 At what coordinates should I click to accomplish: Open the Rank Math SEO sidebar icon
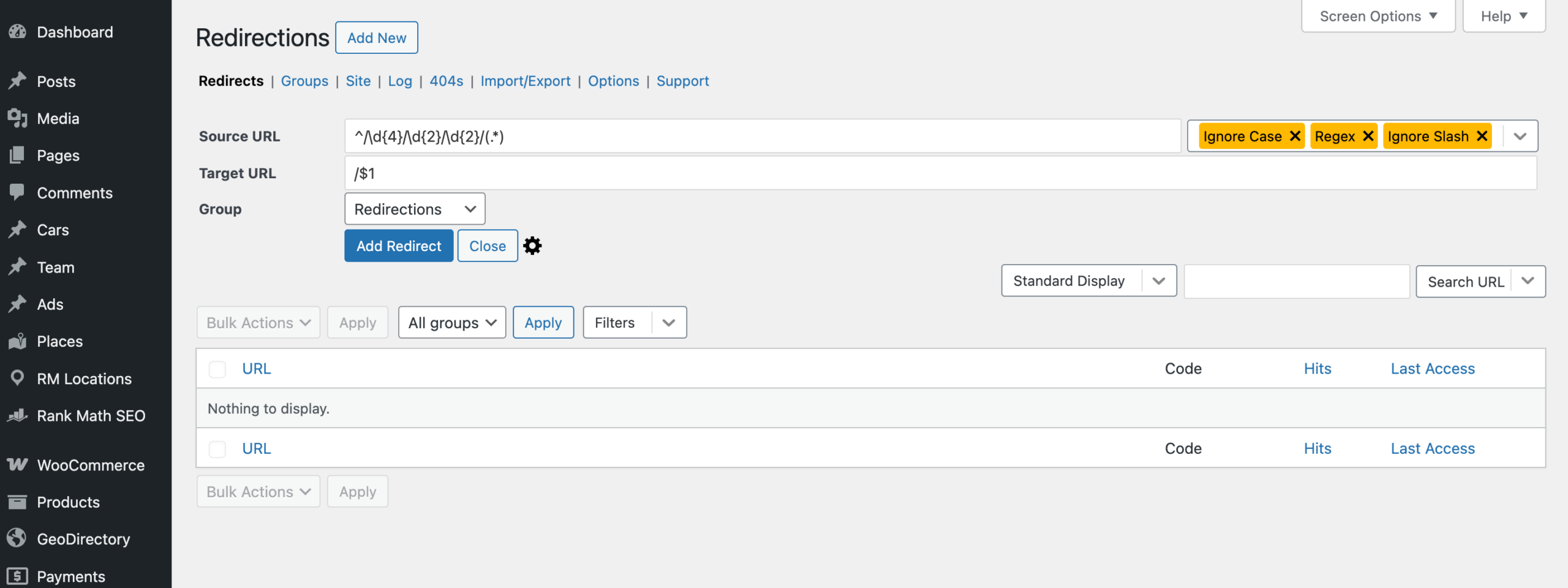[17, 415]
